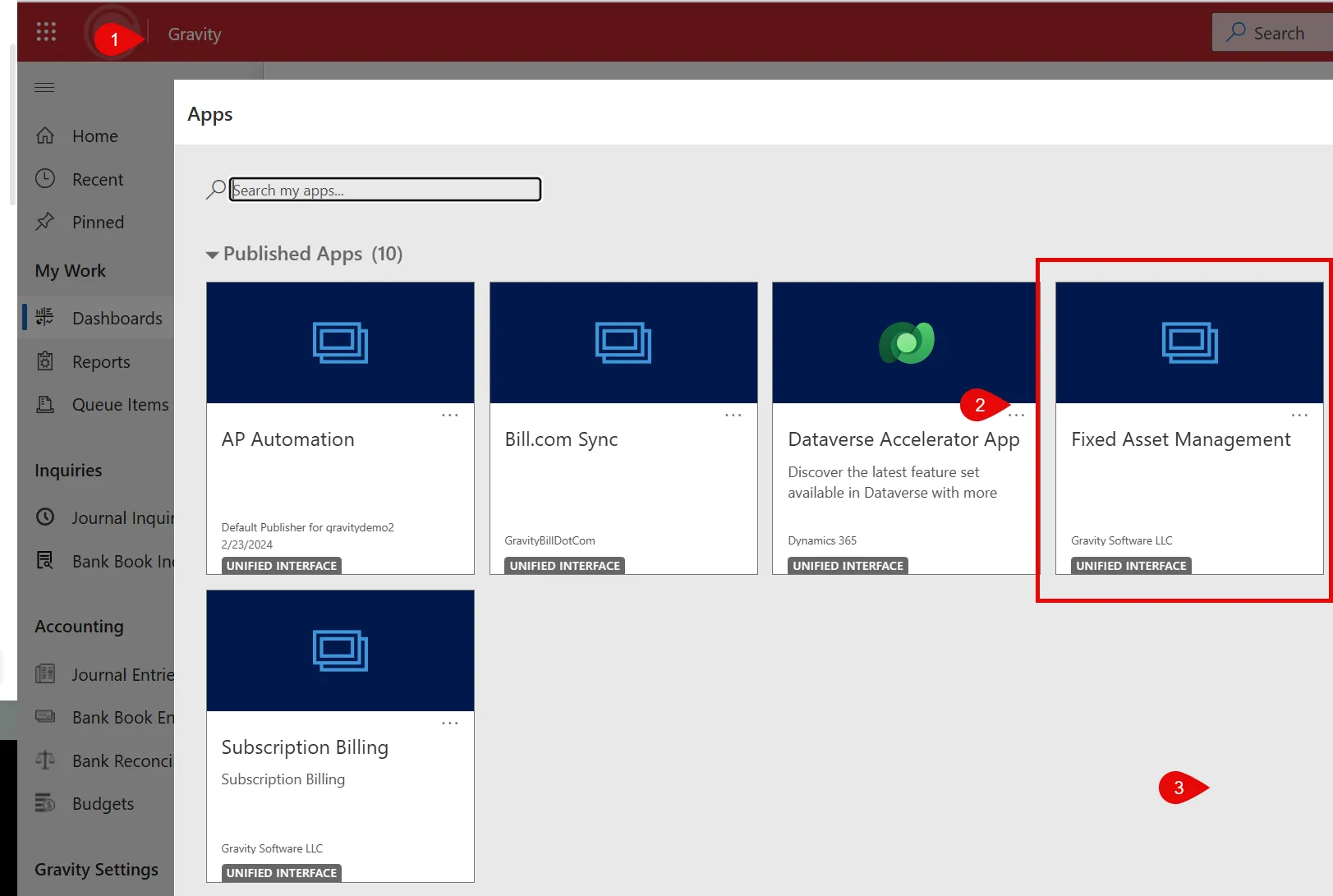Click the Inquiries section header

(x=68, y=470)
